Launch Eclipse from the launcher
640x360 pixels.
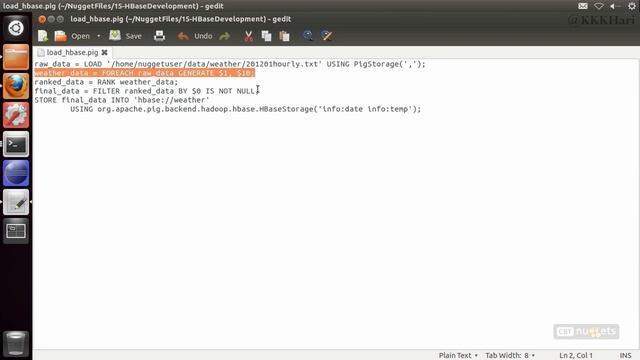point(16,173)
